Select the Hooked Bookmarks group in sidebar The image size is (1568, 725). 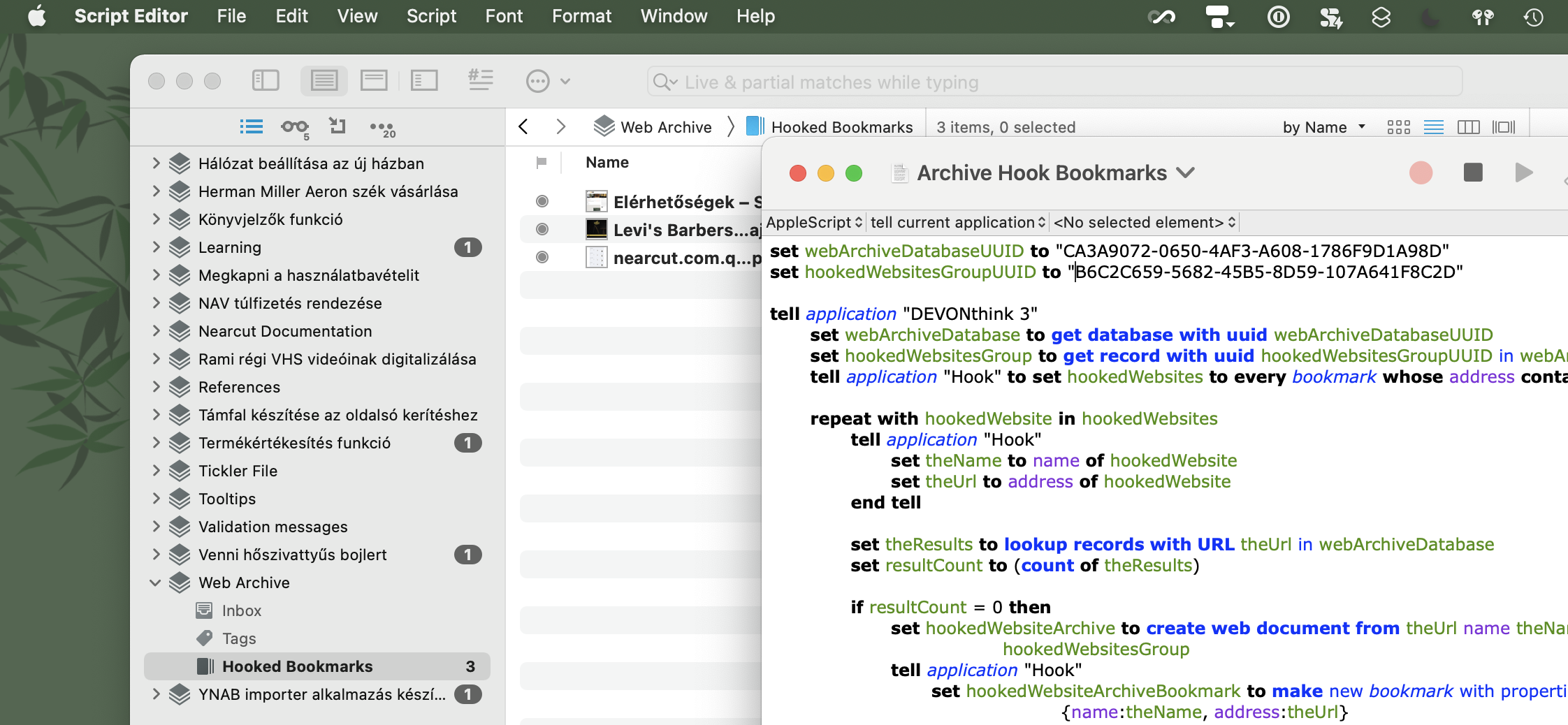coord(317,666)
